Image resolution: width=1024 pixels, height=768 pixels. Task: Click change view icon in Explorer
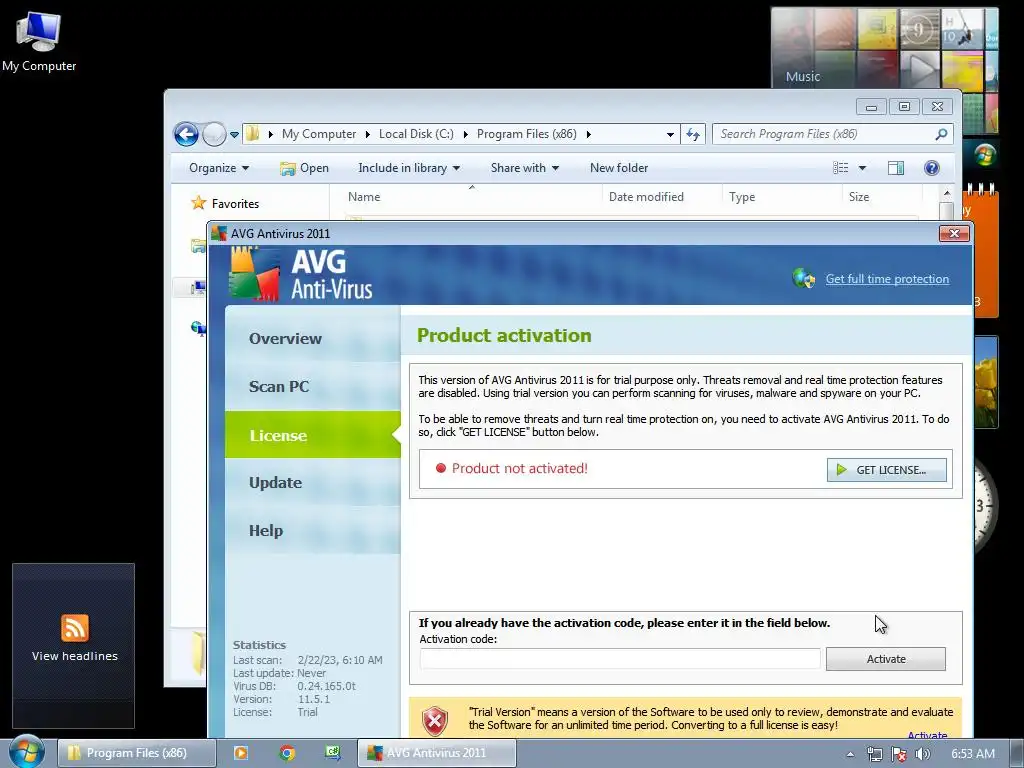(x=840, y=168)
